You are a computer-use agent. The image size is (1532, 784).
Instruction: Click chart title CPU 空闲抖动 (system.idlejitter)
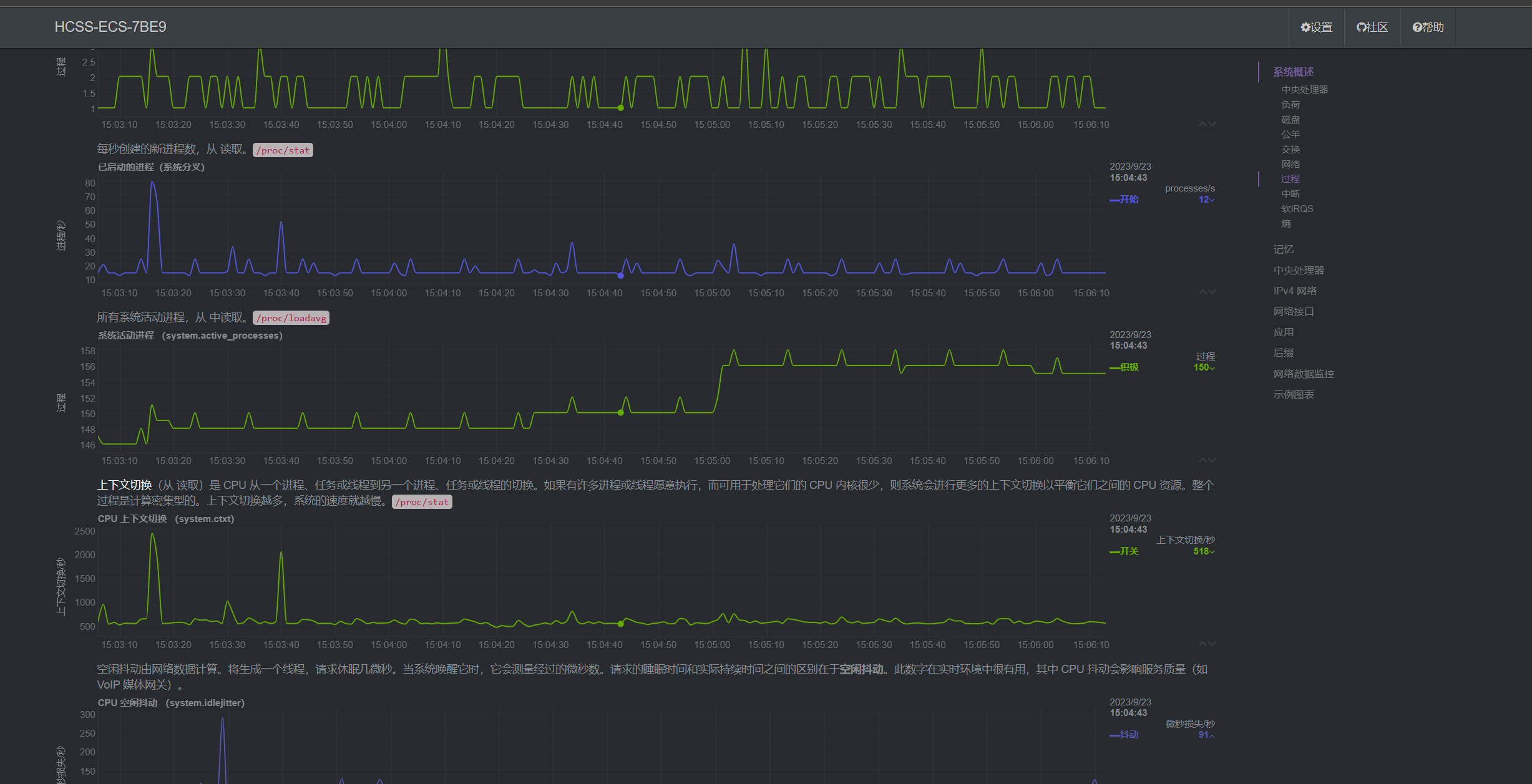(x=171, y=703)
